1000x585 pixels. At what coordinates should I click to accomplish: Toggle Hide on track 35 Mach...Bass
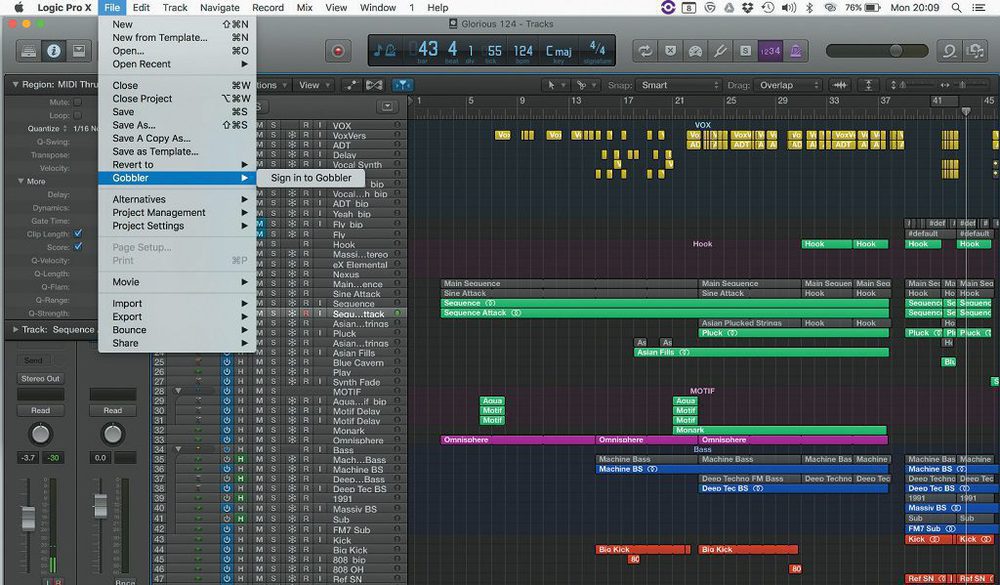(x=241, y=459)
